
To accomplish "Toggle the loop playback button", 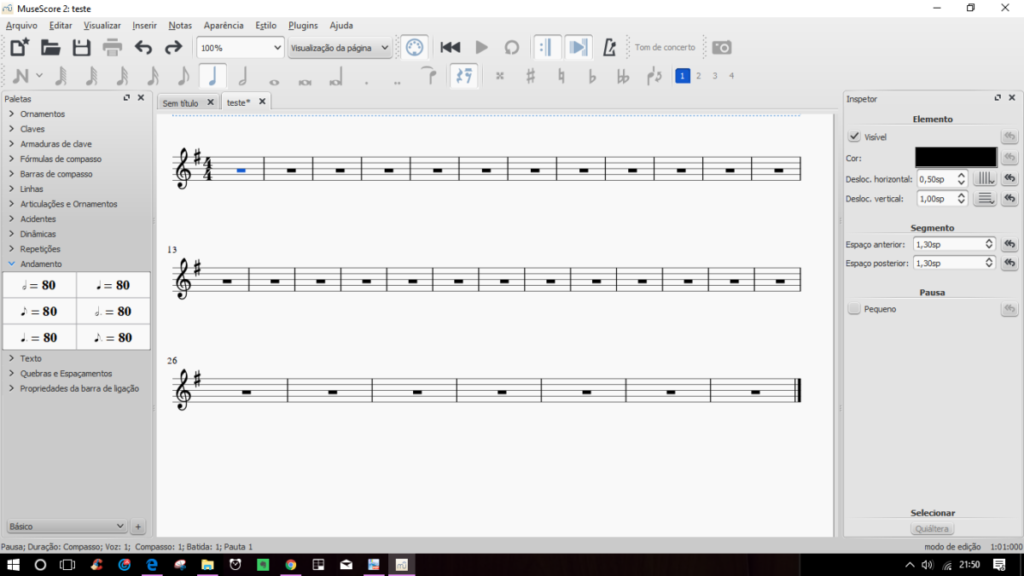I will pyautogui.click(x=511, y=47).
